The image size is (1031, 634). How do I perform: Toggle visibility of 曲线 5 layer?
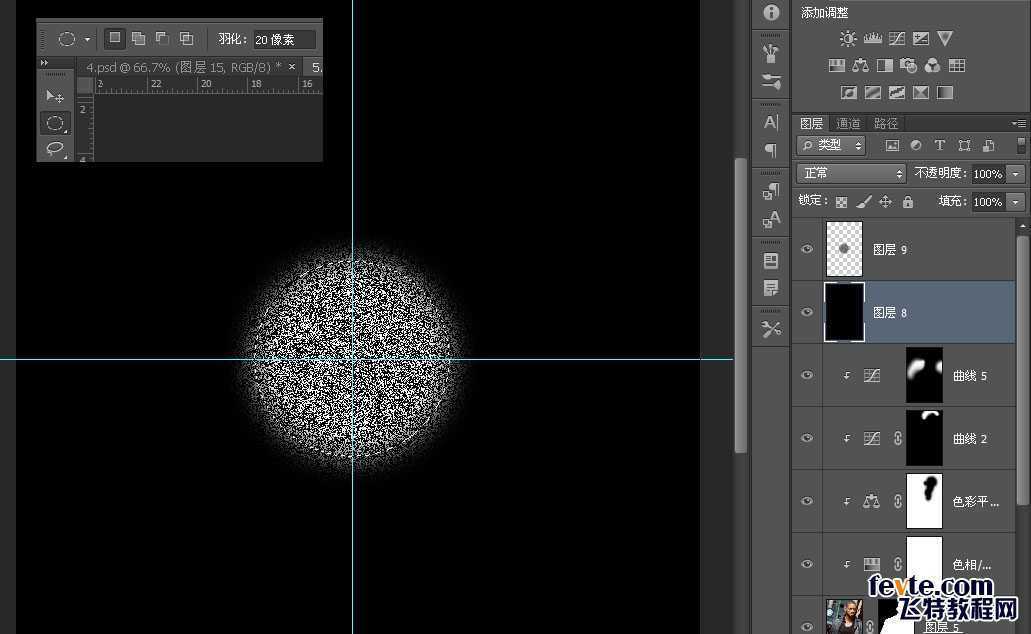(807, 375)
